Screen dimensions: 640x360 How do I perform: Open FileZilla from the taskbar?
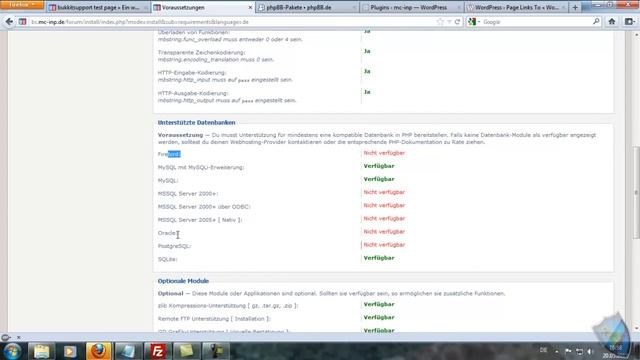pyautogui.click(x=158, y=351)
